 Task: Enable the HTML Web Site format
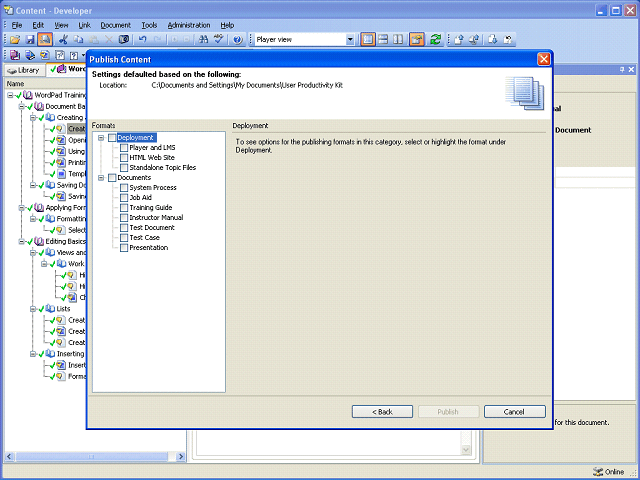tap(124, 158)
